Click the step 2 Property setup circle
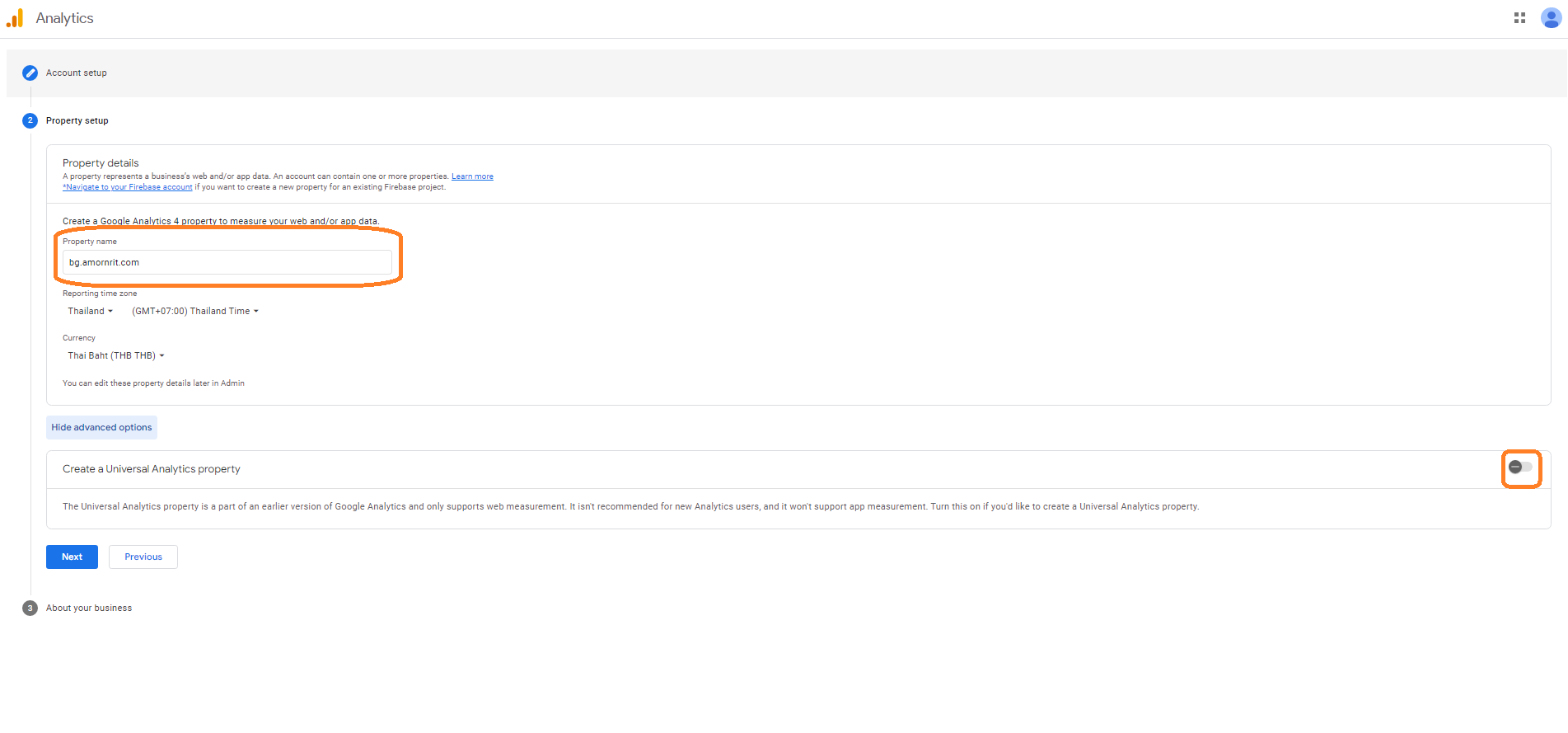The width and height of the screenshot is (1568, 733). coord(30,120)
